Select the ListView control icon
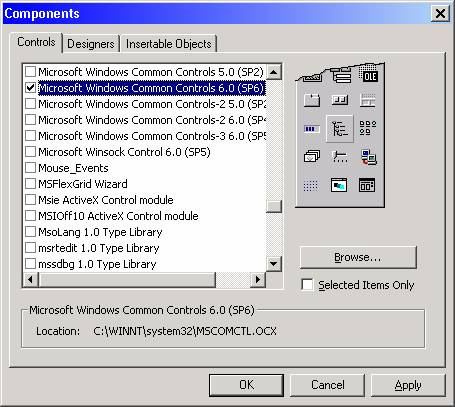The height and width of the screenshot is (407, 455). tap(368, 128)
